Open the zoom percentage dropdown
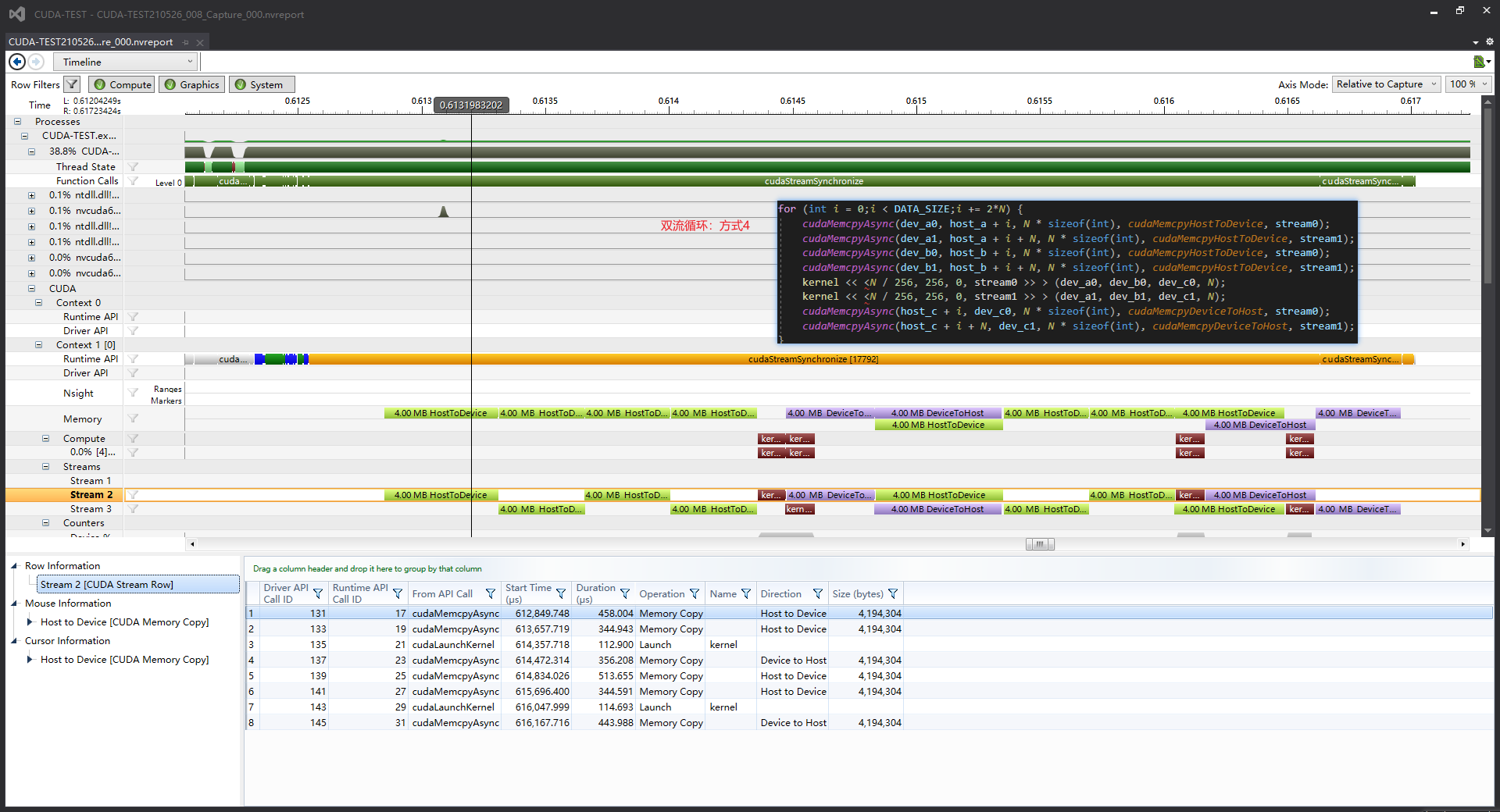Viewport: 1500px width, 812px height. [1469, 84]
